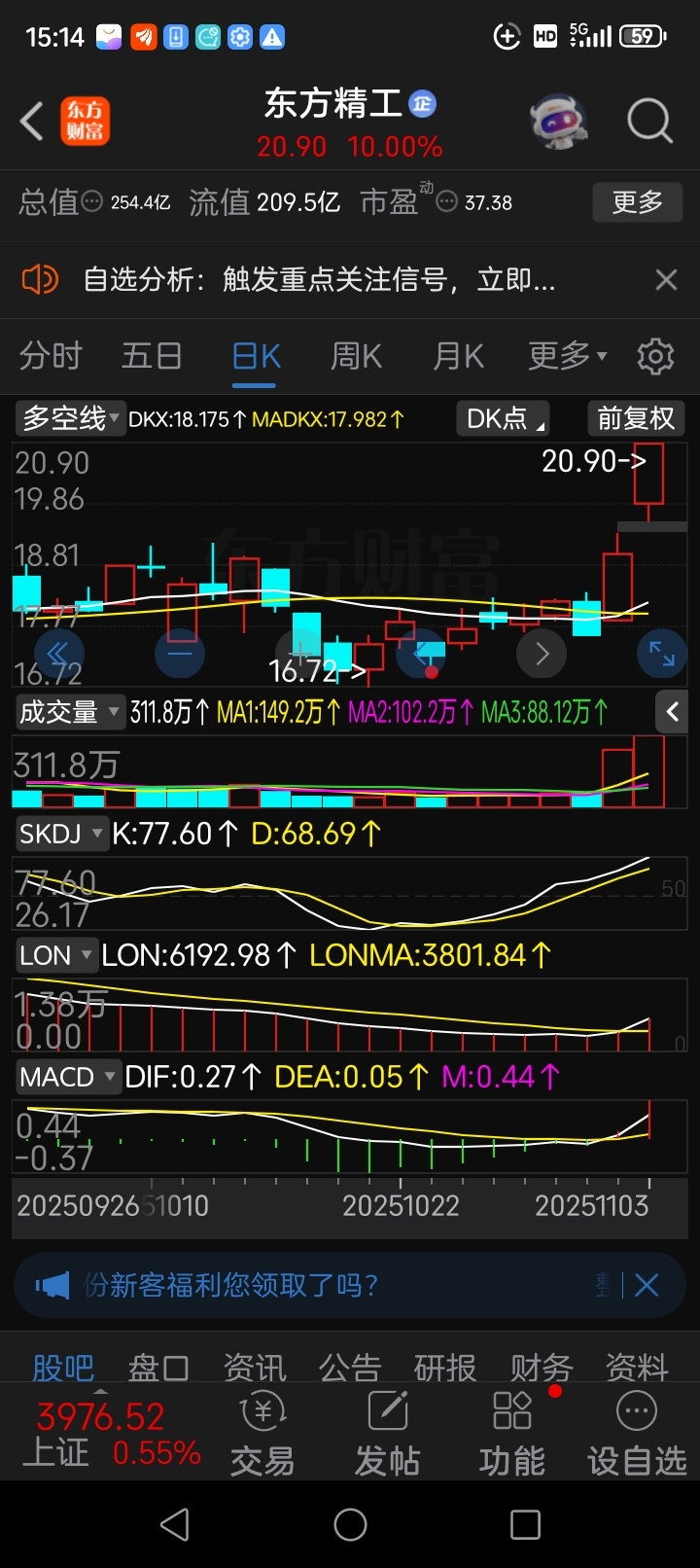Tap the 20251103 date label
This screenshot has width=700, height=1568.
591,1206
